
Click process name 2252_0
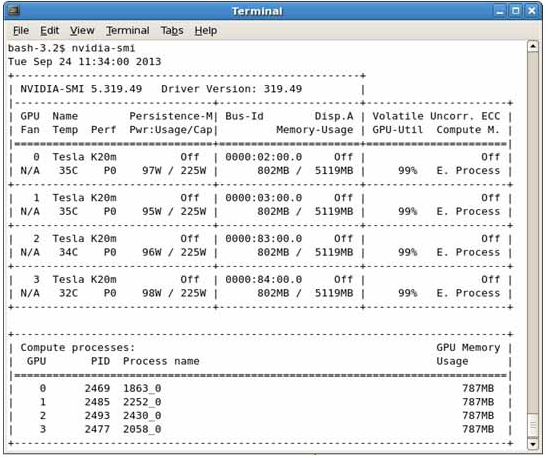[142, 402]
